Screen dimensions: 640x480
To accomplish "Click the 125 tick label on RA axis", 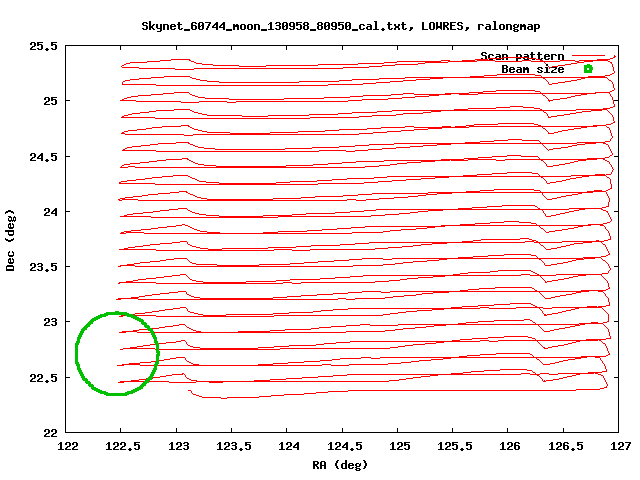I will [x=400, y=446].
